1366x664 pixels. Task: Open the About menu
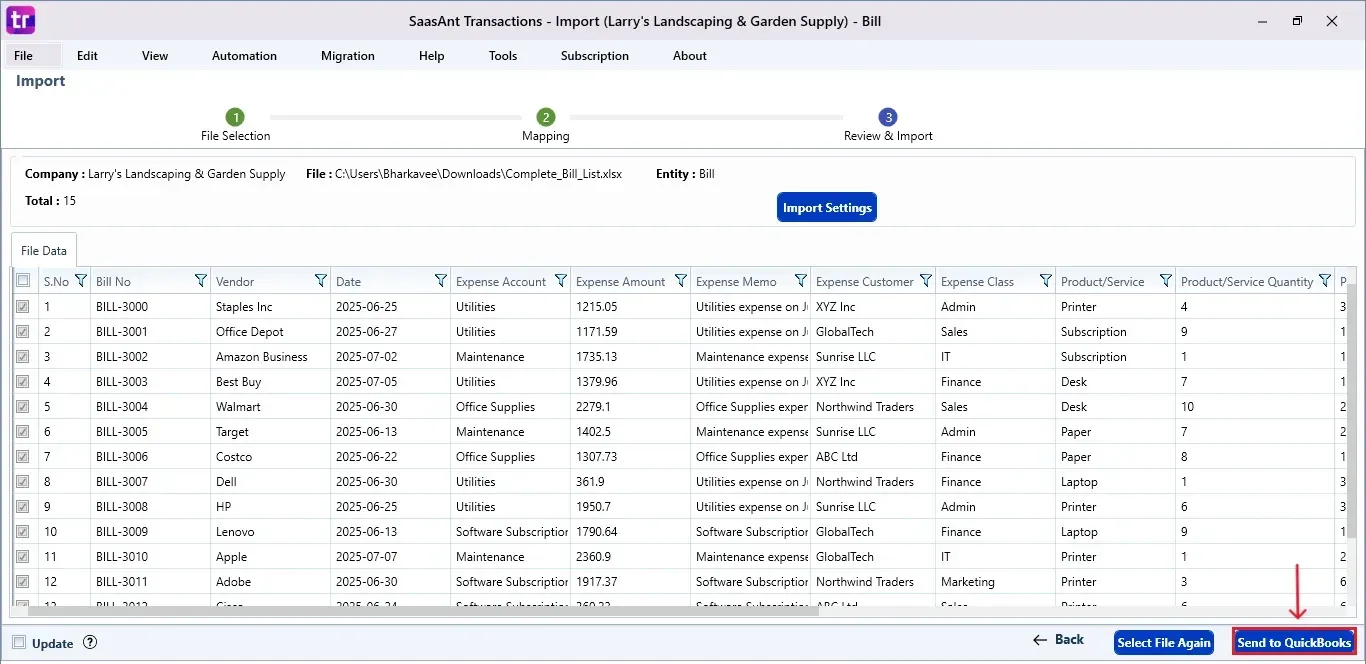[690, 56]
